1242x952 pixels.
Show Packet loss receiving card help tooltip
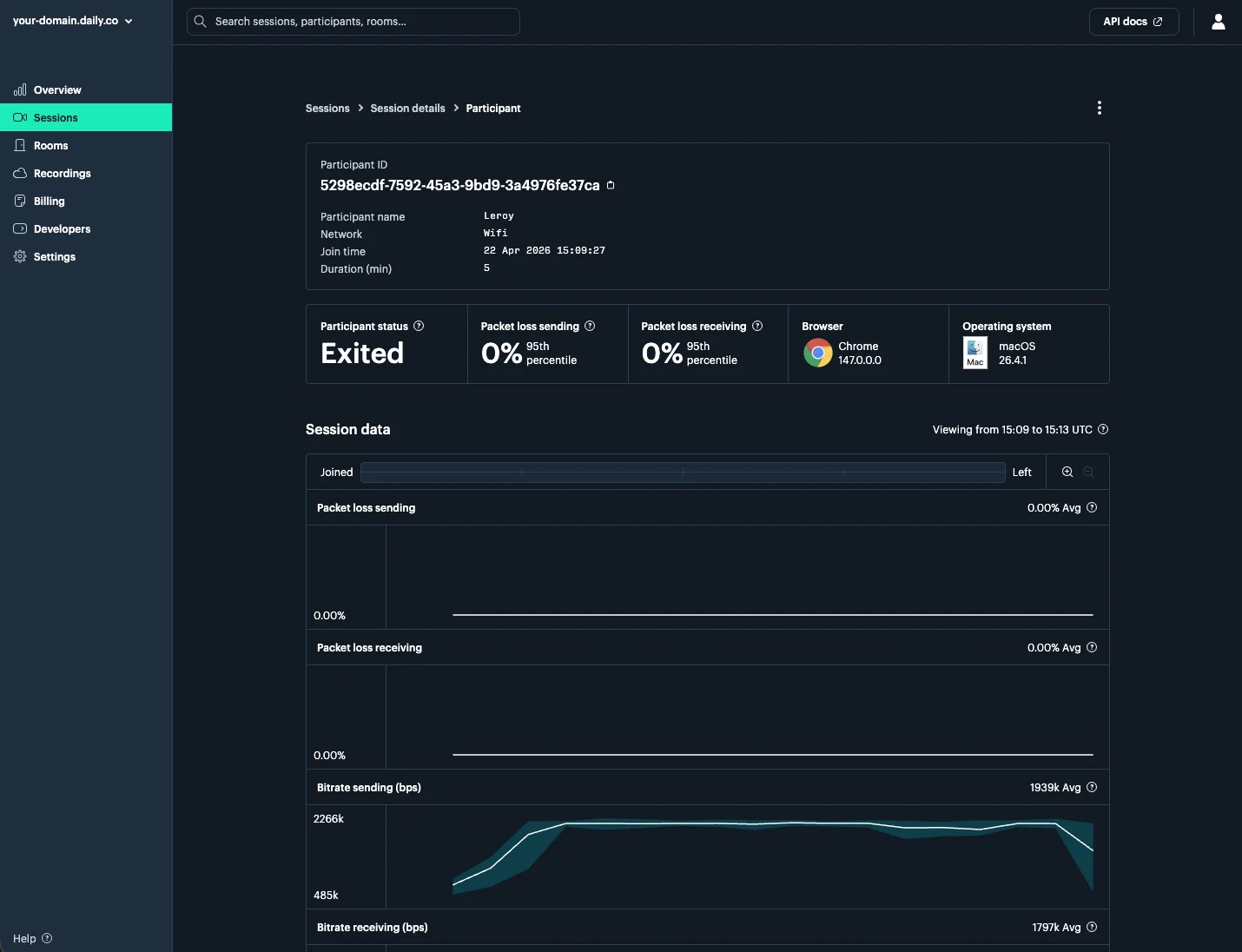pyautogui.click(x=757, y=326)
